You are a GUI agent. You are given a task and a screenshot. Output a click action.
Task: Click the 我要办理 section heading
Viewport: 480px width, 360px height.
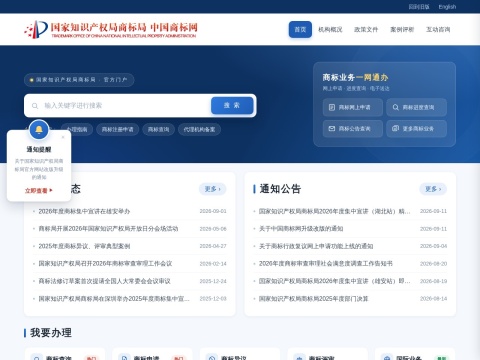[51, 333]
